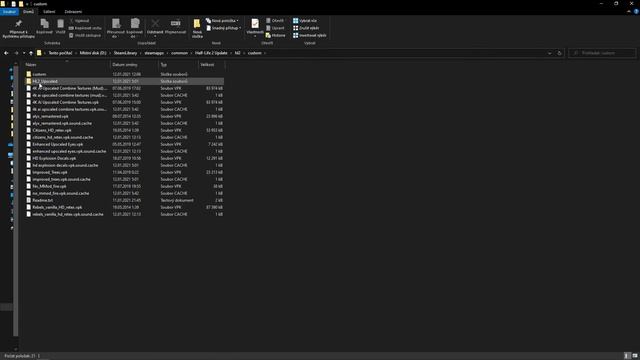The height and width of the screenshot is (360, 640).
Task: Open the help question mark icon
Action: coord(636,11)
